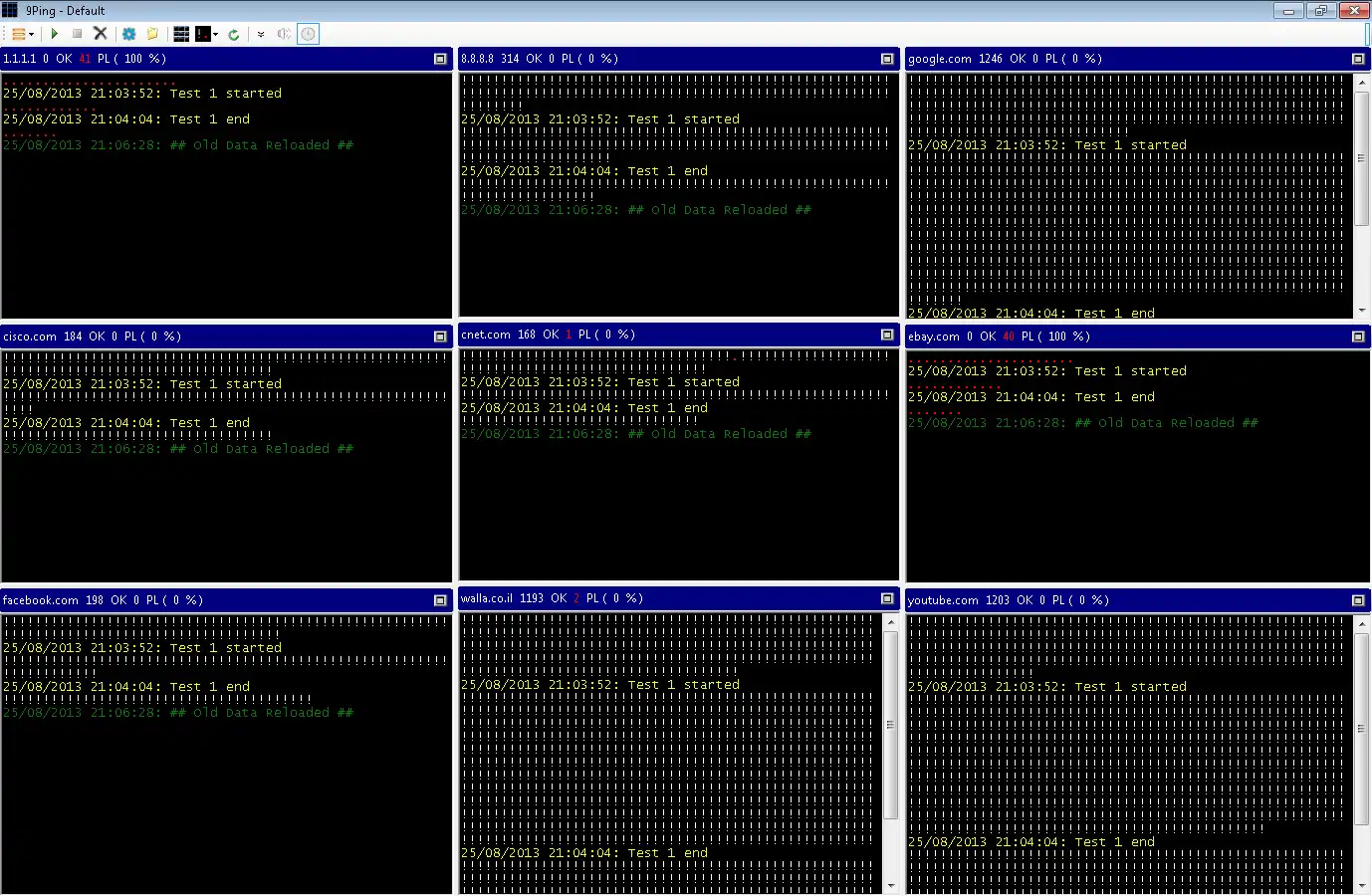This screenshot has height=896, width=1372.
Task: Click the black X delete icon
Action: tap(101, 34)
